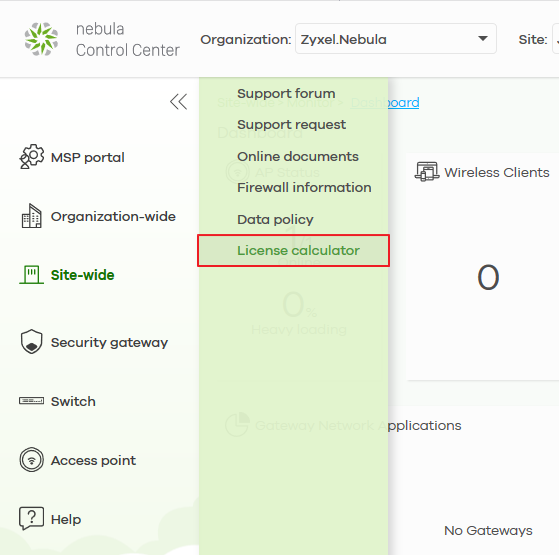
Task: Open the Site selector field
Action: tap(555, 39)
